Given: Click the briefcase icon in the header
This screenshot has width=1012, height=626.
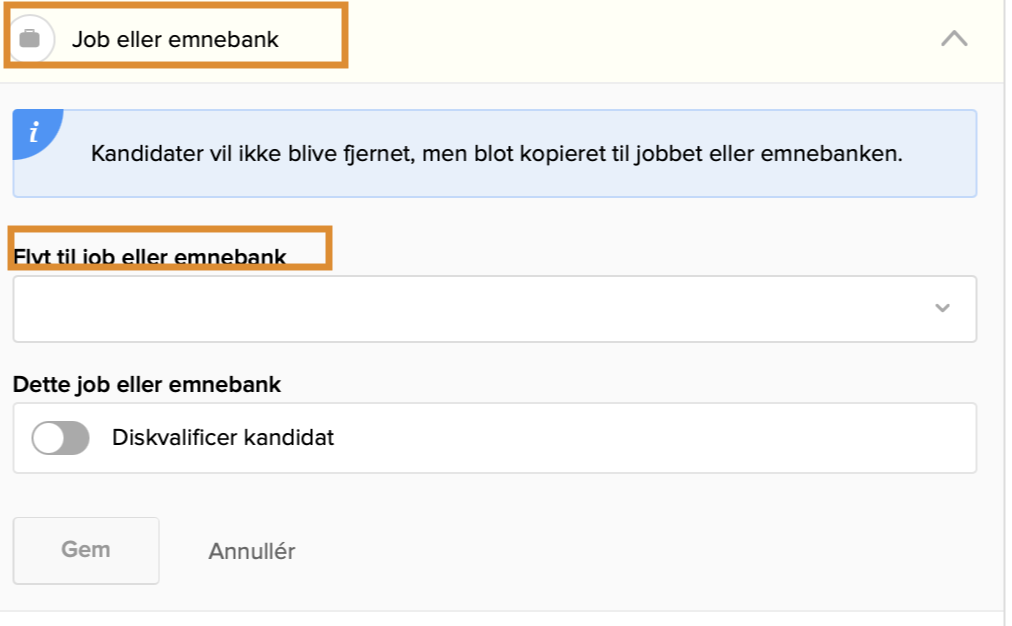Looking at the screenshot, I should 30,39.
